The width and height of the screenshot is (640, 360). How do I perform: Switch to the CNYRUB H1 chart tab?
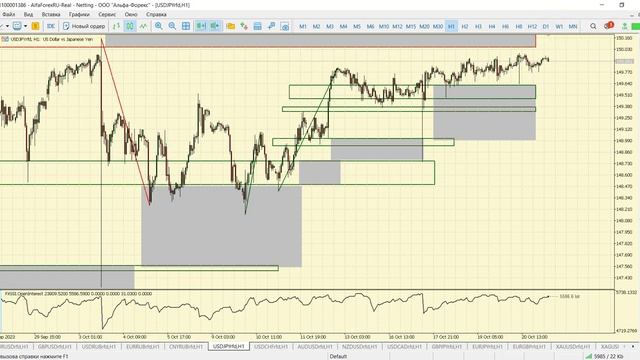[x=186, y=347]
